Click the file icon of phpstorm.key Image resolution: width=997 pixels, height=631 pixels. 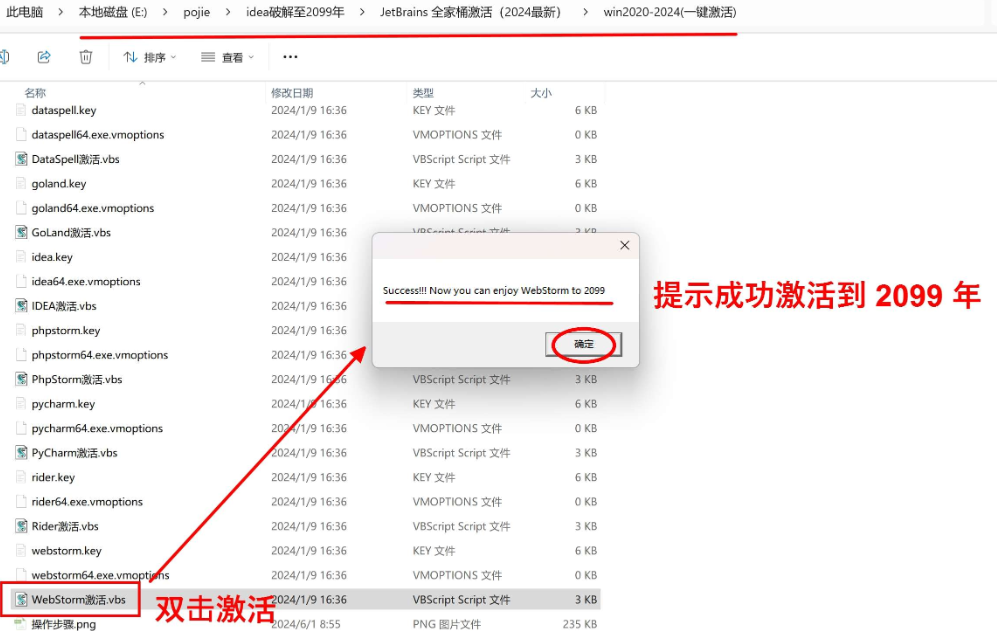tap(21, 331)
